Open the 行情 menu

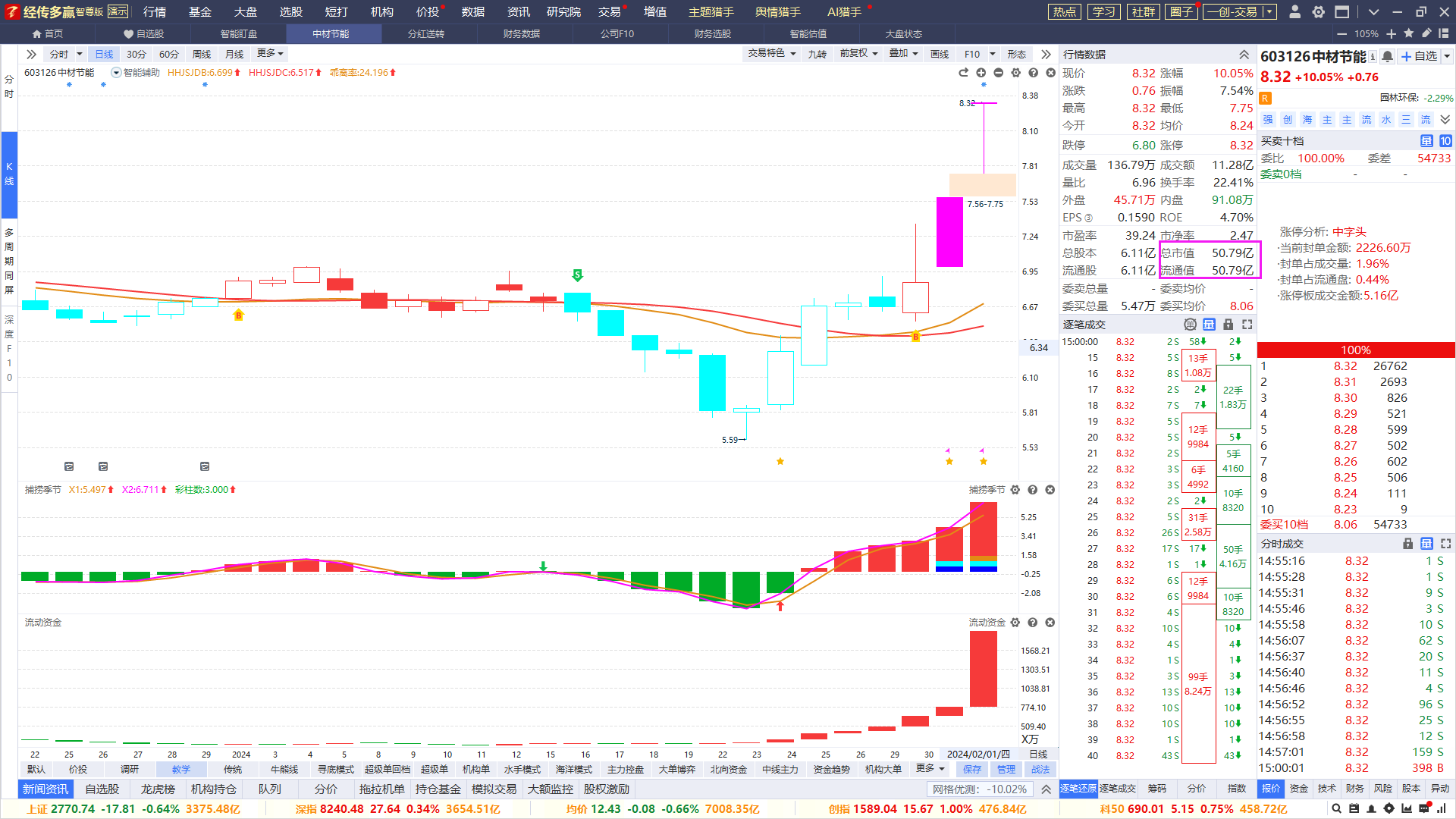tap(155, 11)
